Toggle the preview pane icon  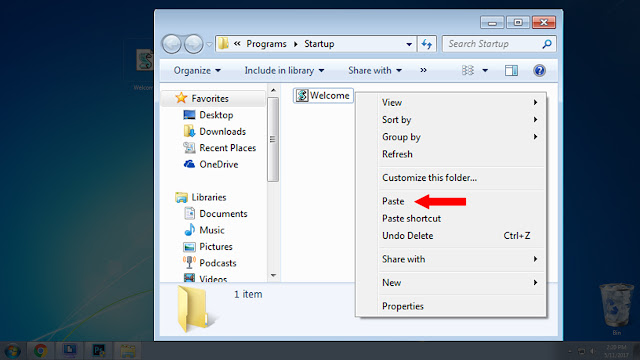(x=511, y=71)
